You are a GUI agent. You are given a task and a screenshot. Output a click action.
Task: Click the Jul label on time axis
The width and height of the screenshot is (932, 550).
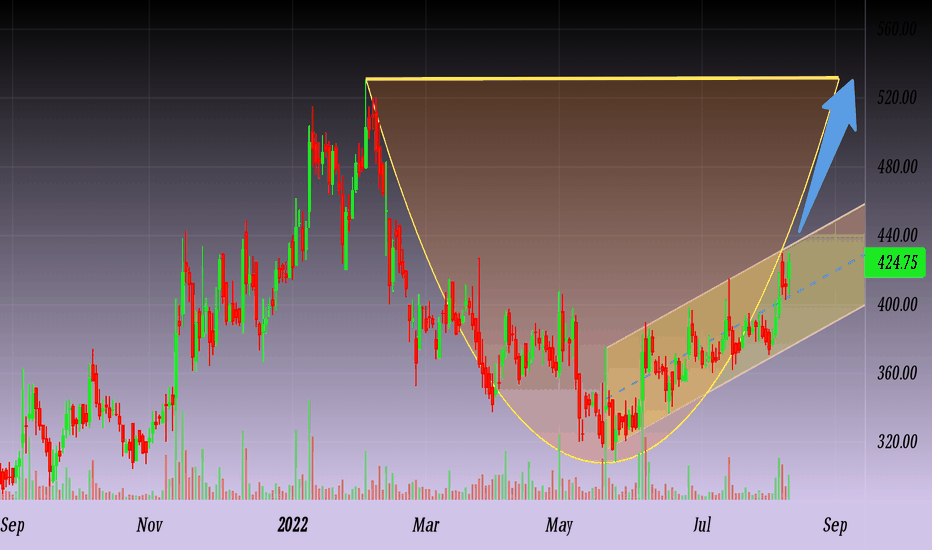click(x=702, y=524)
